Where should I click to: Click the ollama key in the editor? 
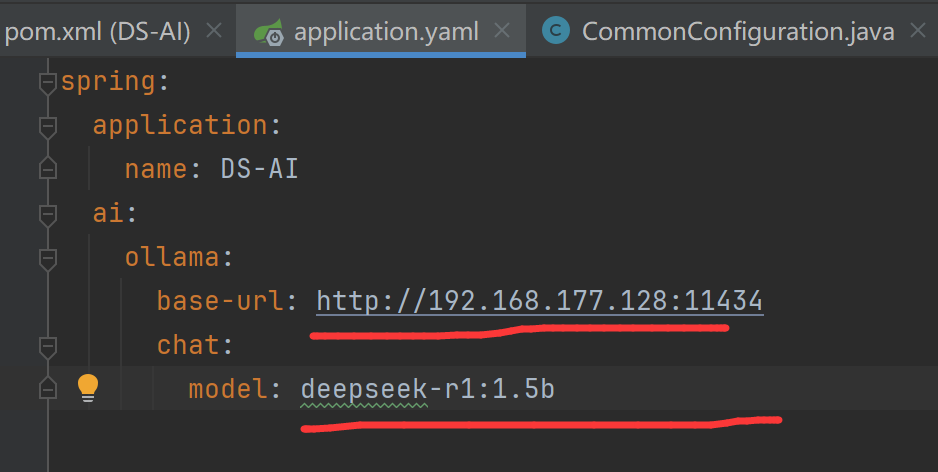coord(171,257)
